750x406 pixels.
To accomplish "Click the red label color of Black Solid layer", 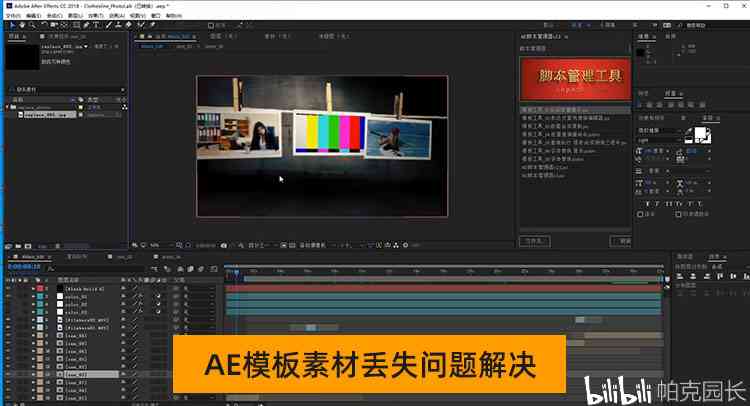I will pyautogui.click(x=40, y=288).
